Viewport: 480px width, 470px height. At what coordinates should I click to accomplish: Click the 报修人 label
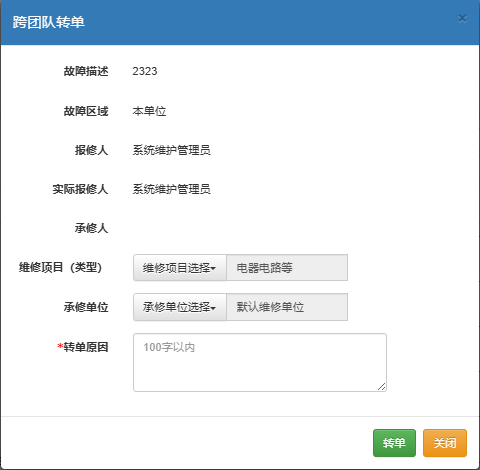(x=91, y=150)
